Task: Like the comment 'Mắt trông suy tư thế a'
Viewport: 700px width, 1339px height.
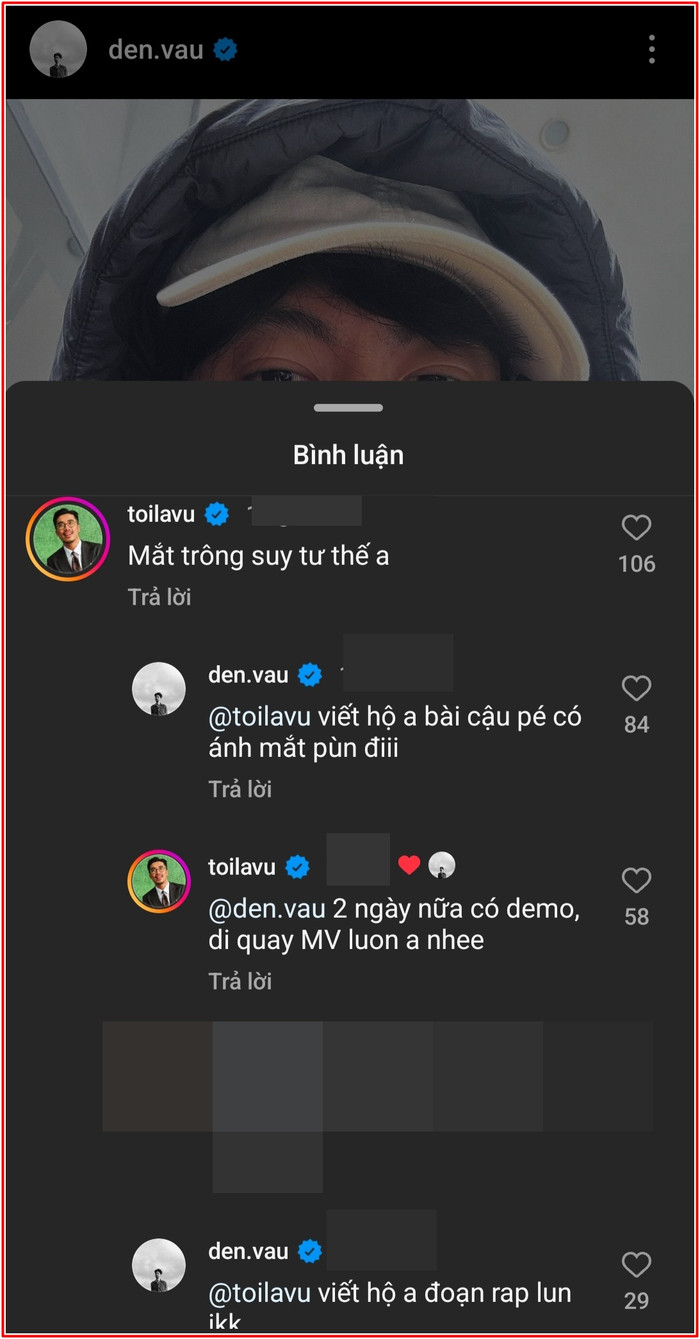Action: [x=636, y=528]
